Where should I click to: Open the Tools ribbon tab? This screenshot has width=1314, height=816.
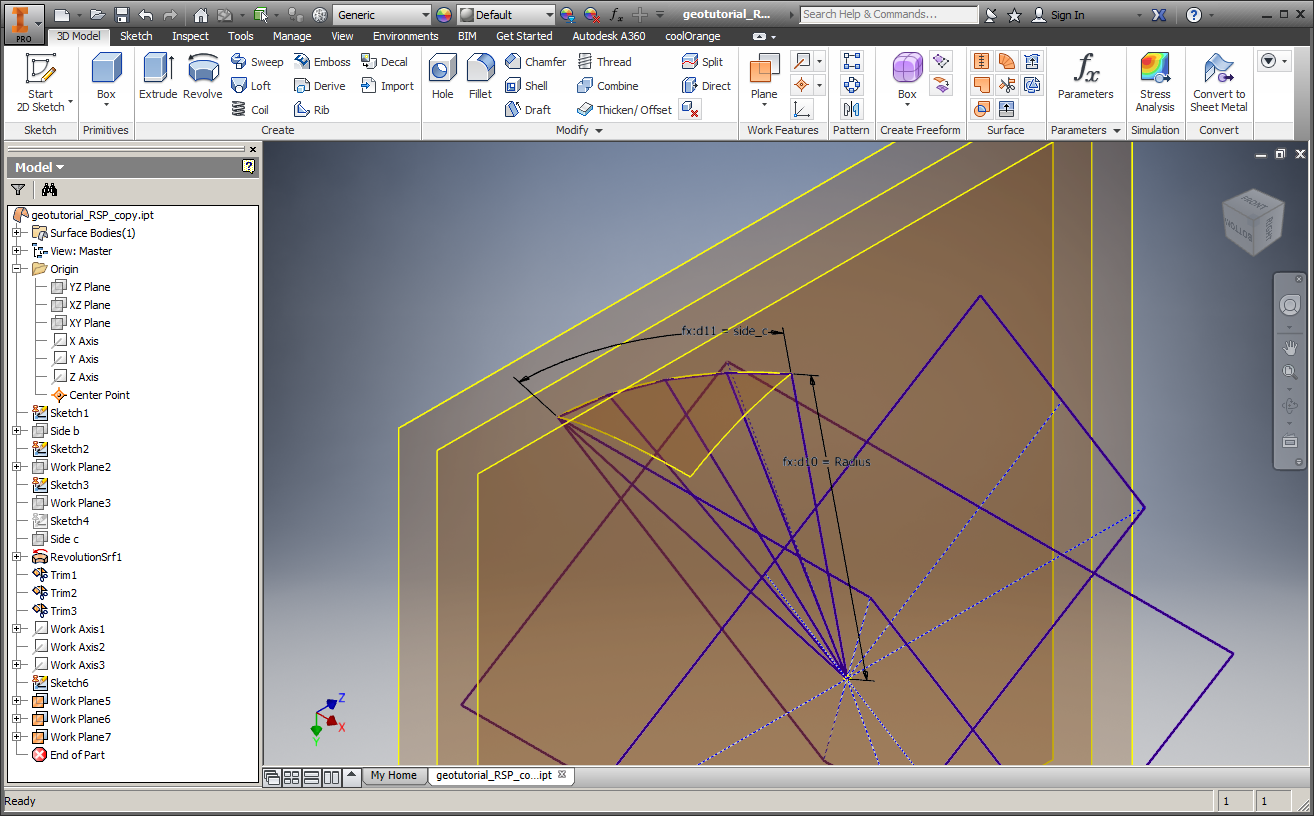[x=240, y=36]
